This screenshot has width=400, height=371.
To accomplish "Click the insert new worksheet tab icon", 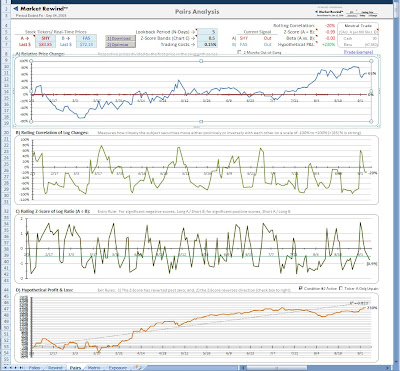I will tap(138, 368).
